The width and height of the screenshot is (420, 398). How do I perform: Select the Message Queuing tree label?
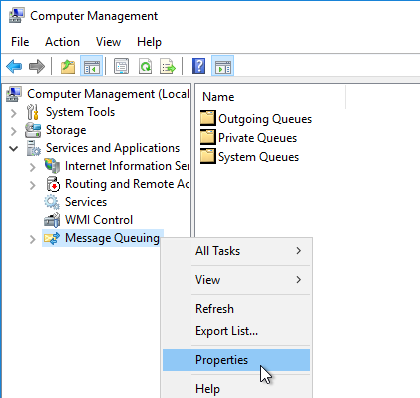tap(112, 238)
